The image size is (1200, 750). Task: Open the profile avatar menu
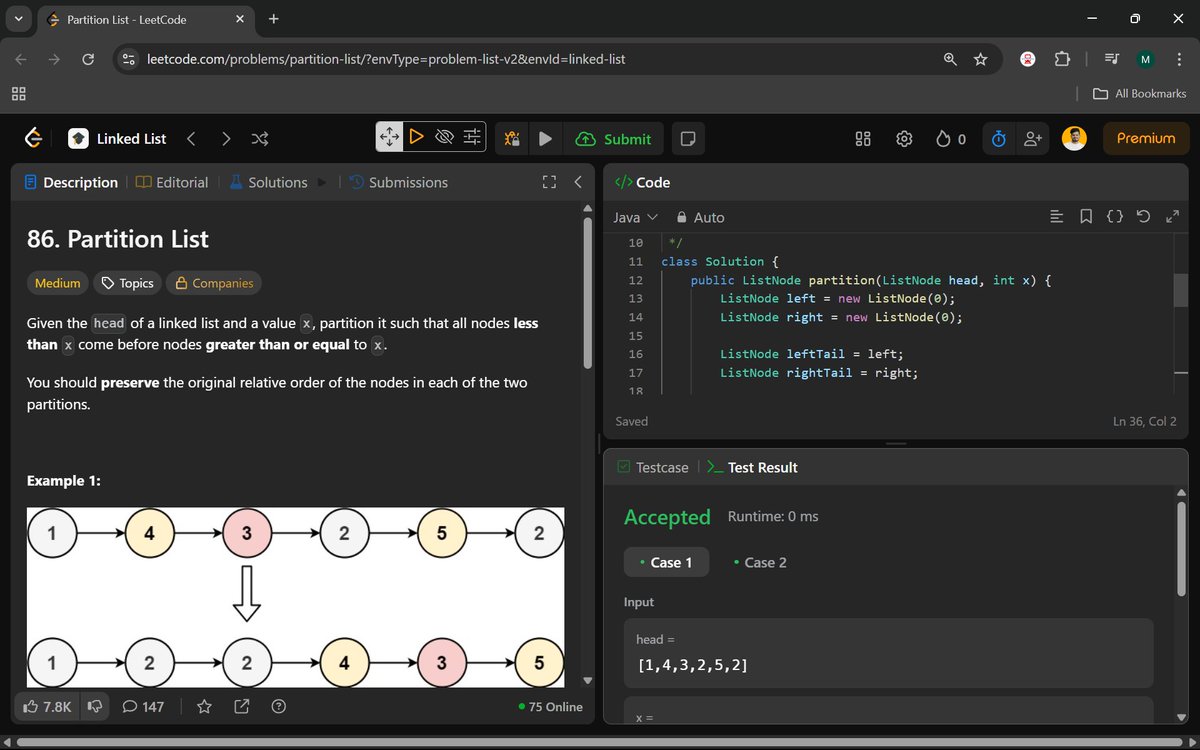pyautogui.click(x=1074, y=139)
